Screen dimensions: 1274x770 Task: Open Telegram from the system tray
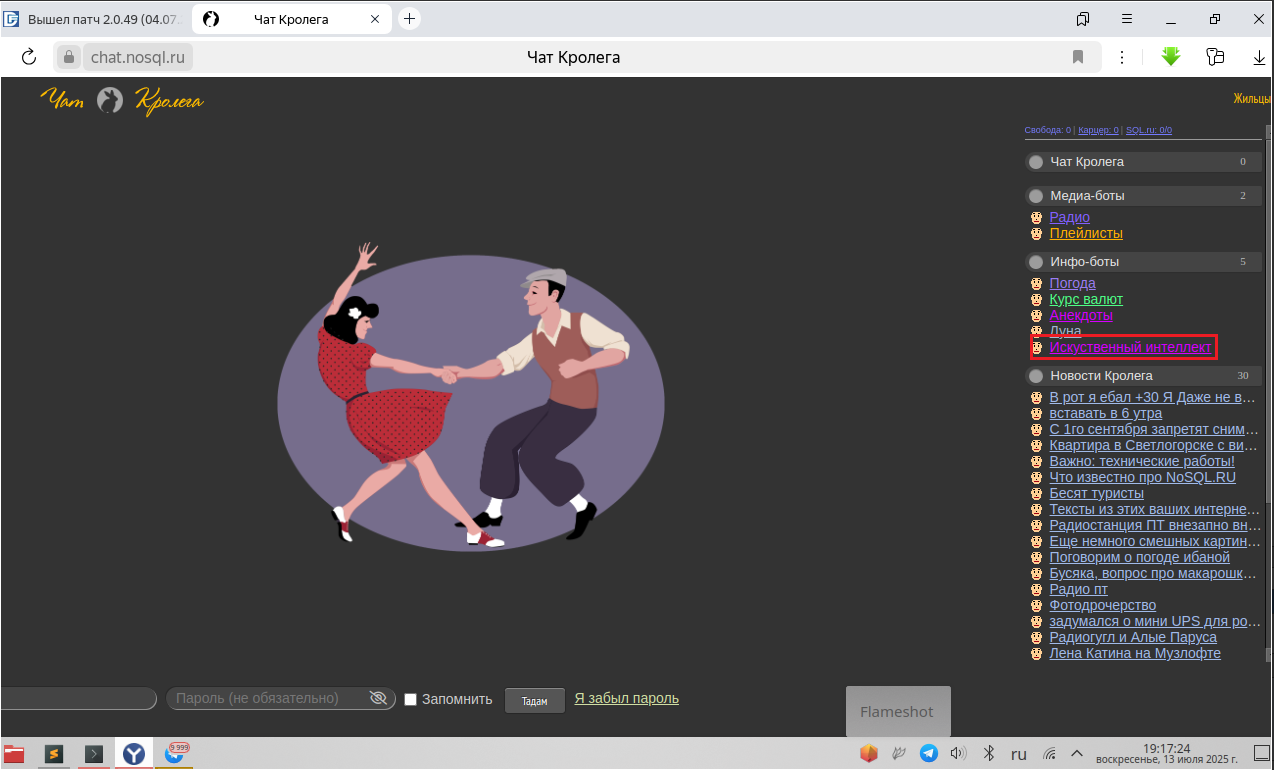[928, 753]
